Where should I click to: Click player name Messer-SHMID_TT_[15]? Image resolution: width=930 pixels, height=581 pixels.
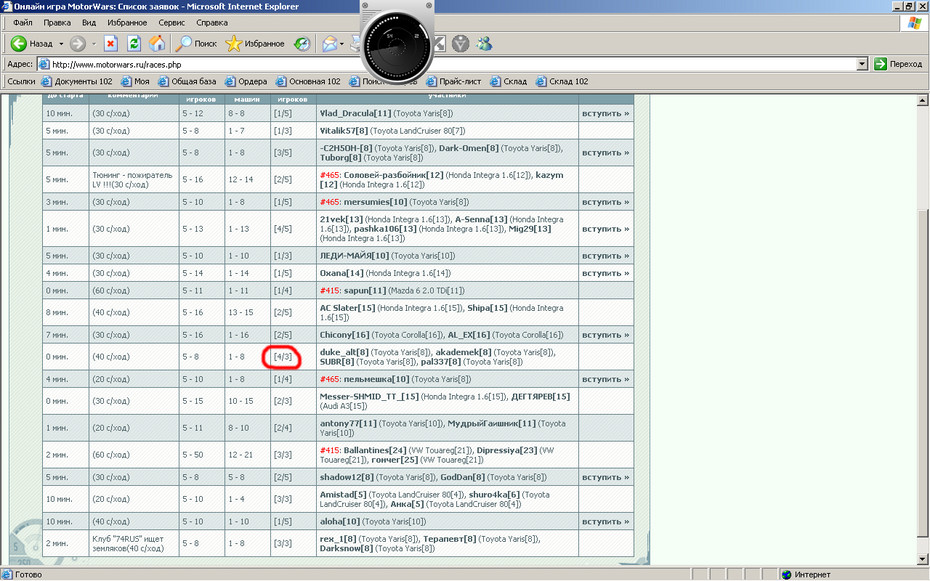[369, 396]
